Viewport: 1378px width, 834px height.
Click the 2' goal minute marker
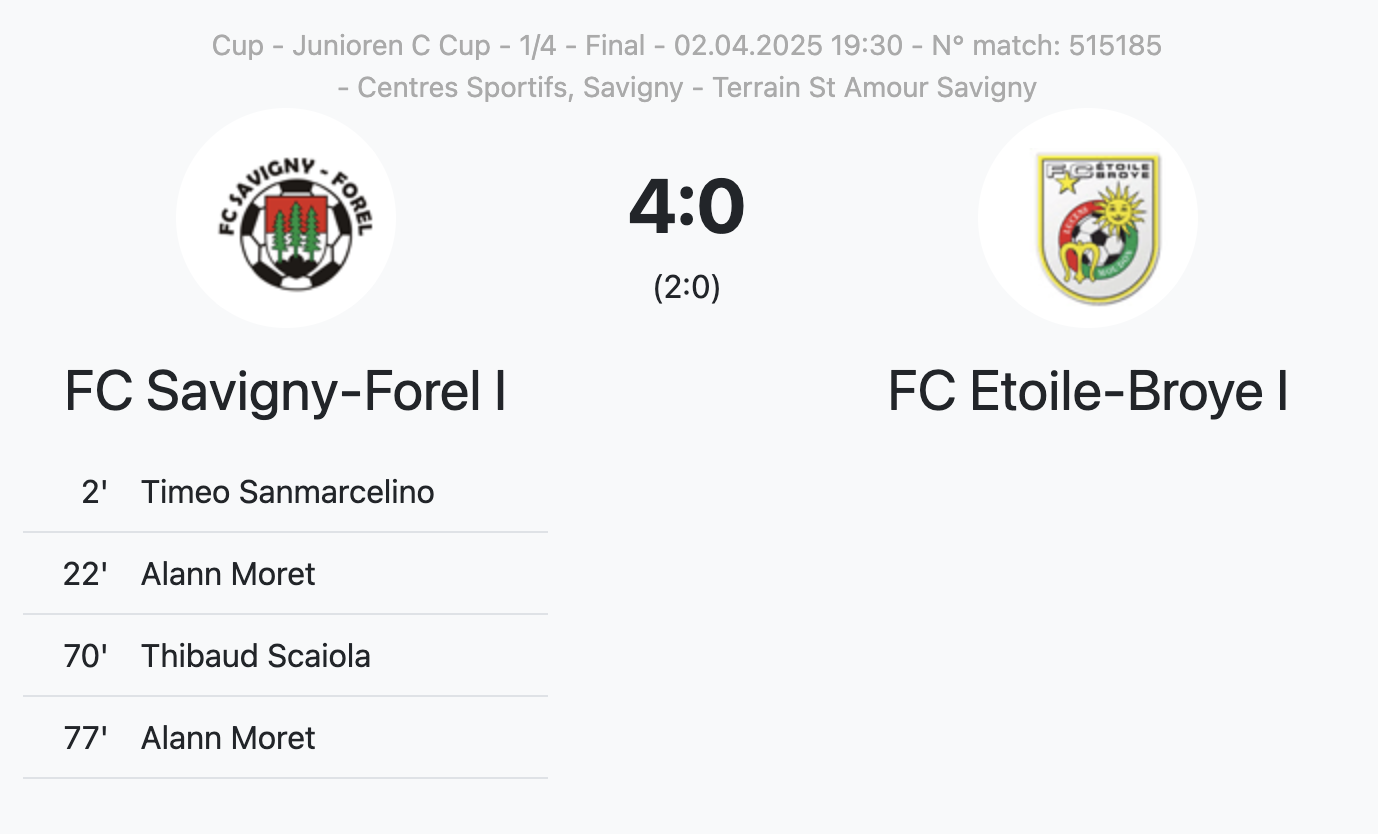pos(95,492)
